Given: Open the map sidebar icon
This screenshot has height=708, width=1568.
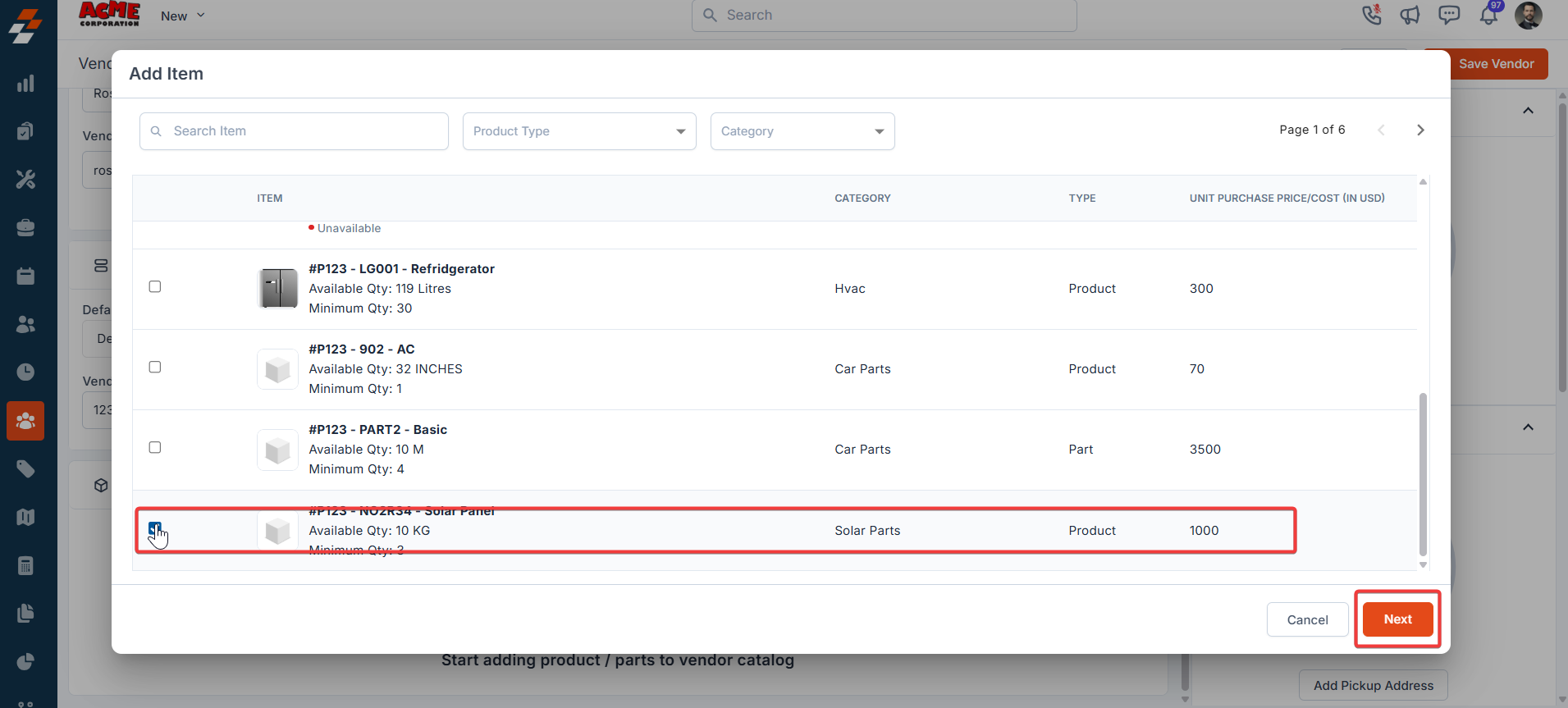Looking at the screenshot, I should [25, 517].
